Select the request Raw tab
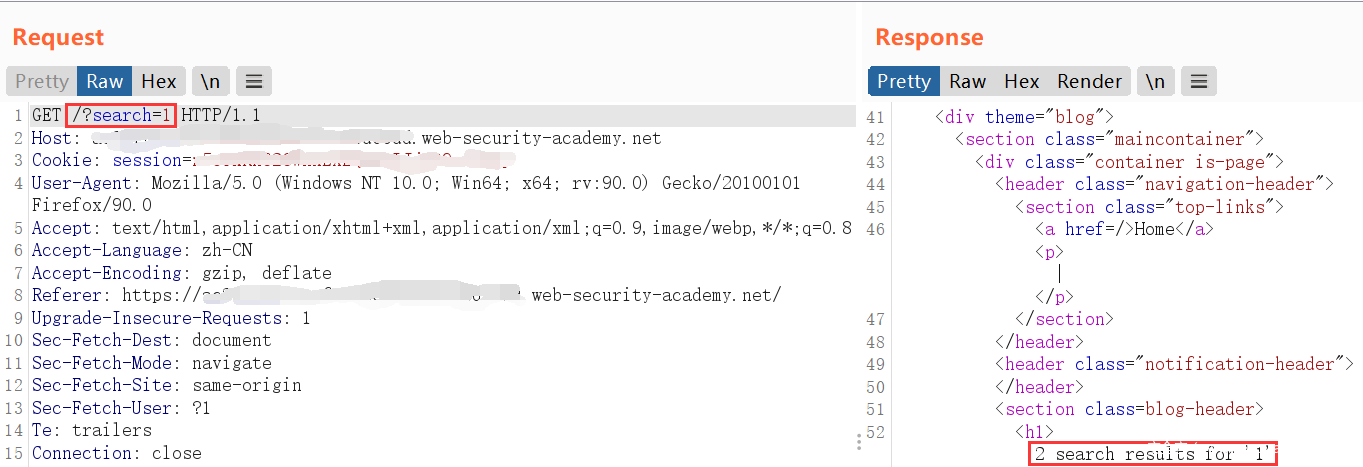Screen dimensions: 1363x467 click(105, 82)
